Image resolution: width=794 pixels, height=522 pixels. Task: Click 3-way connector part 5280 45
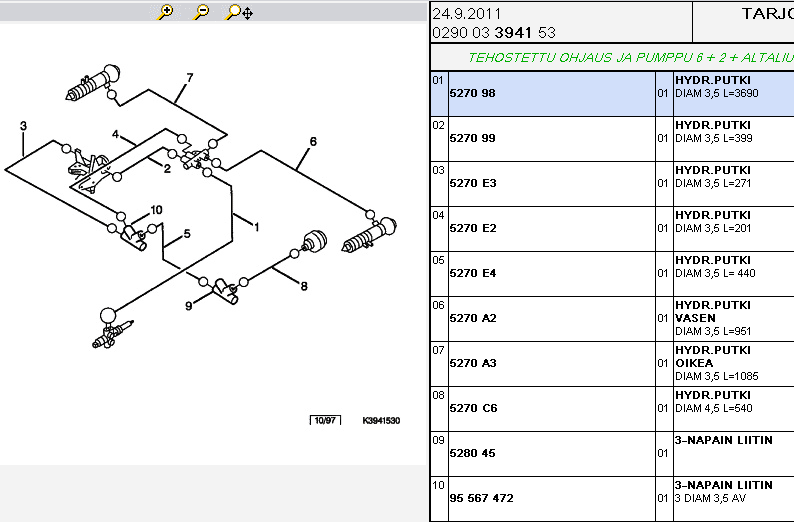tap(473, 453)
